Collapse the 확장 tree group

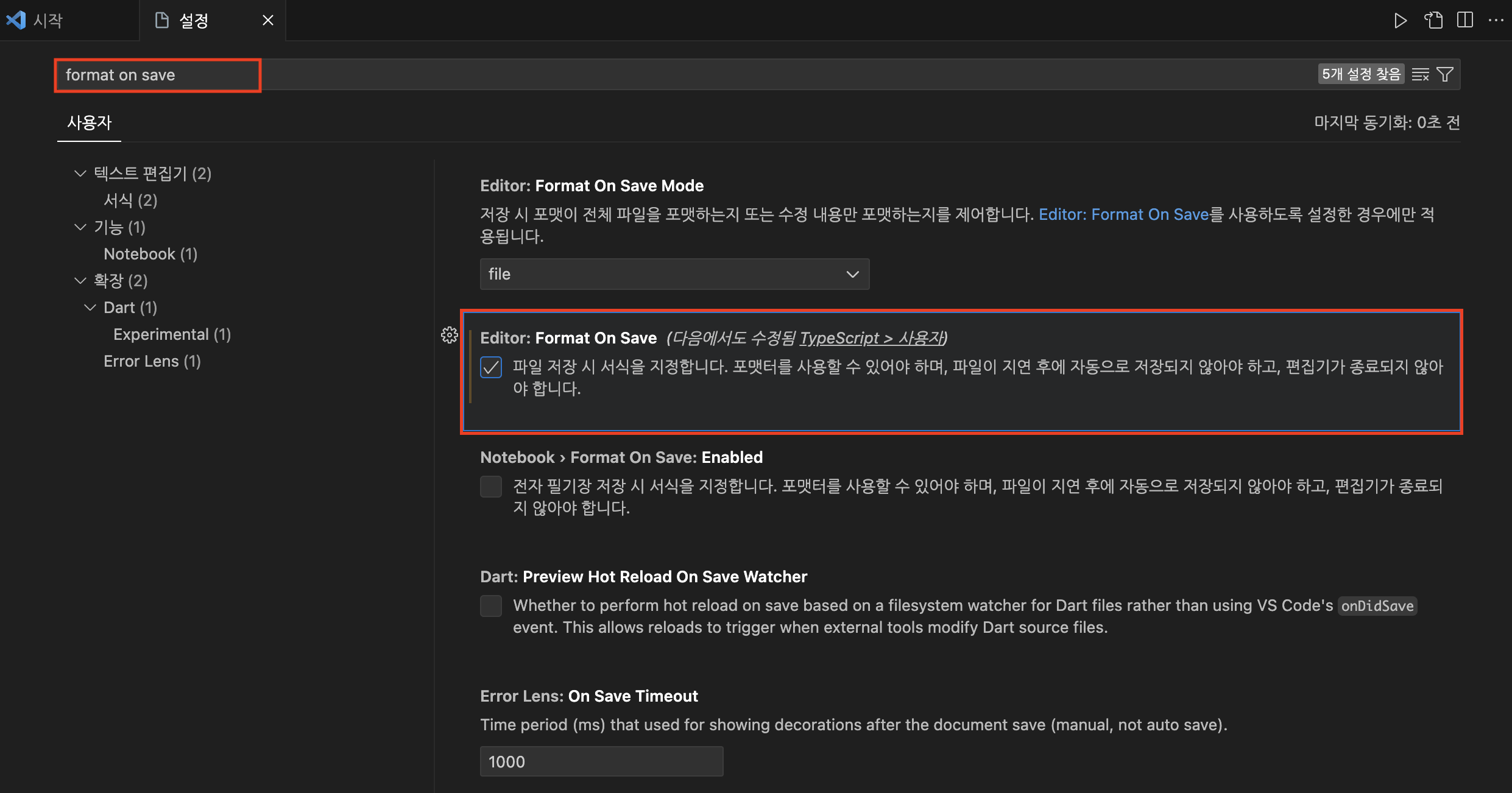coord(80,281)
